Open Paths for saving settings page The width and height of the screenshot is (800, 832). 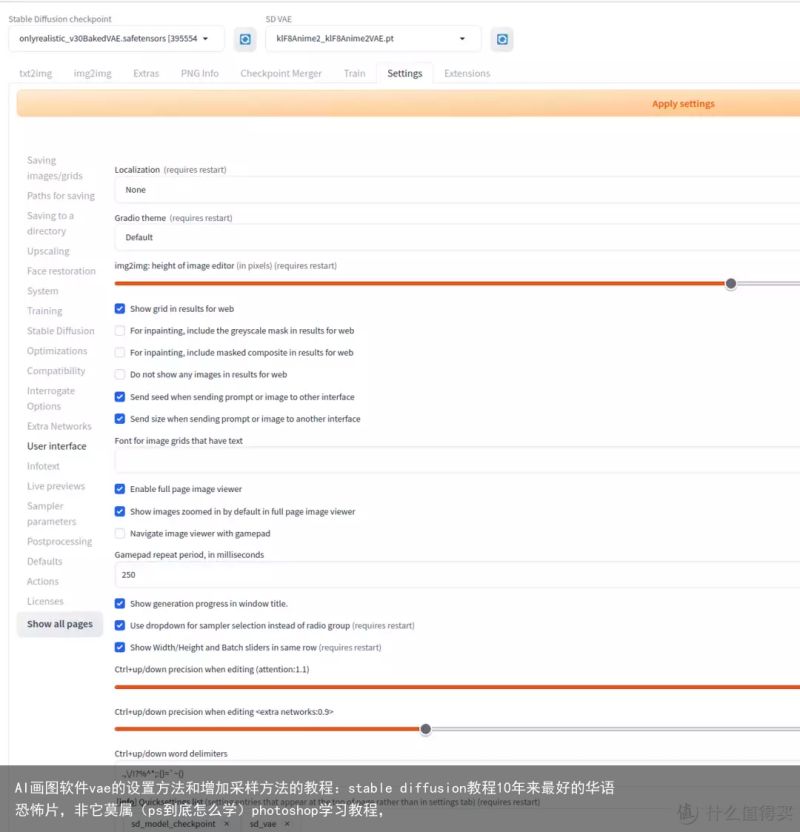pyautogui.click(x=61, y=196)
